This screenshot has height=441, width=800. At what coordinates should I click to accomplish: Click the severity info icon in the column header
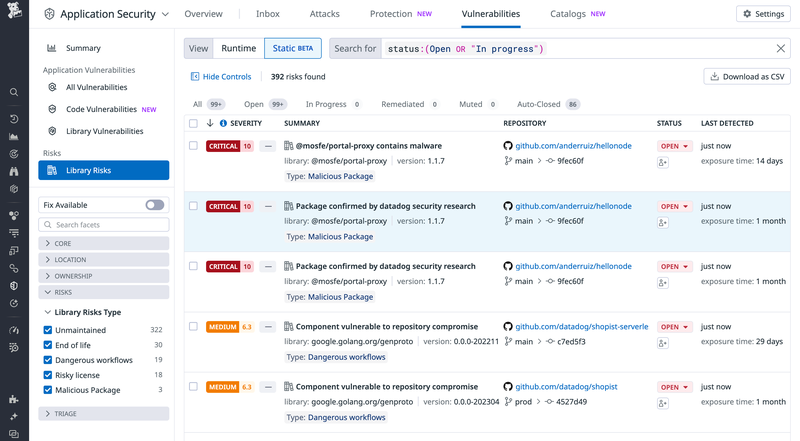click(x=223, y=124)
